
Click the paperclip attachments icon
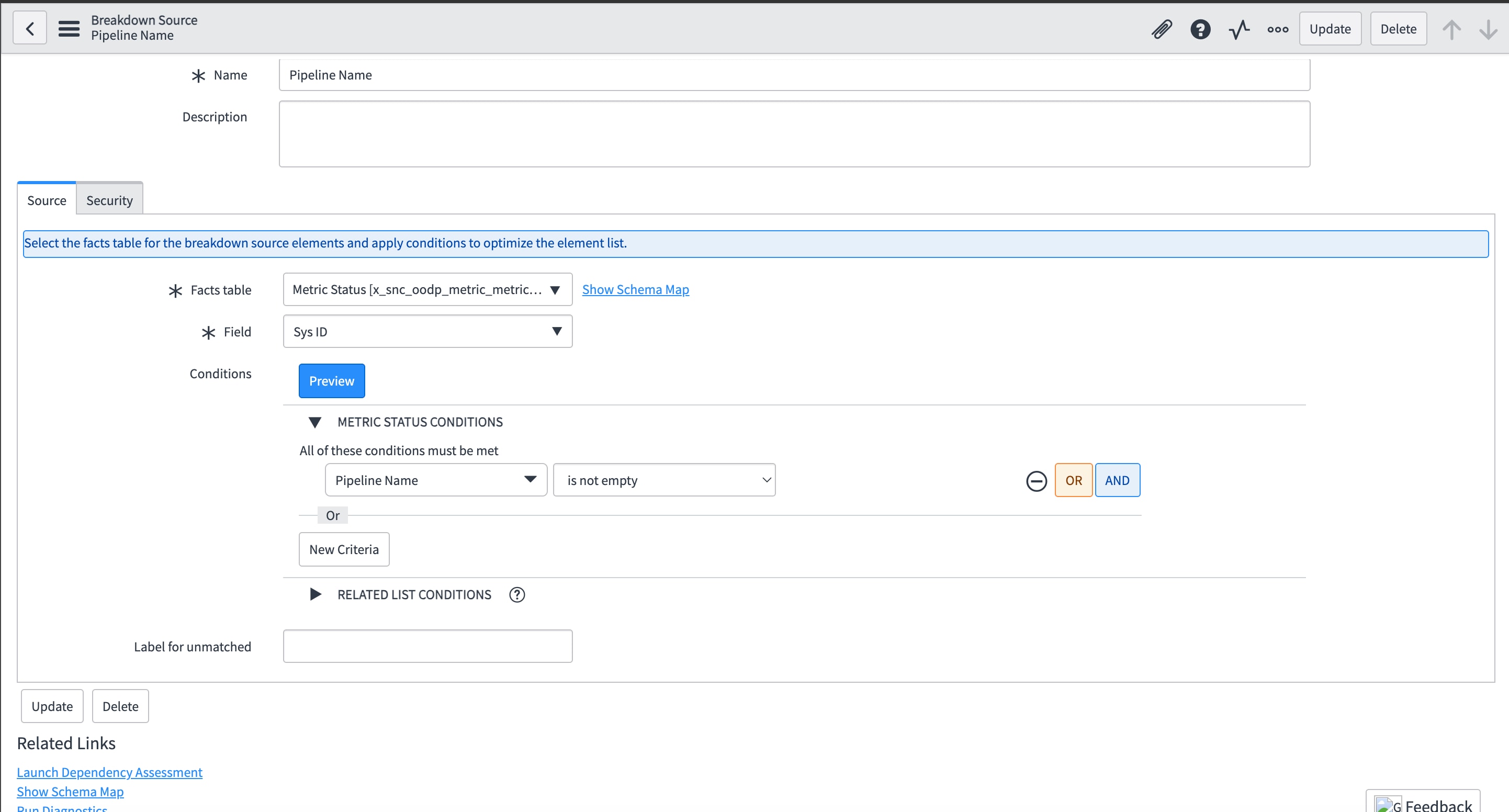tap(1162, 29)
